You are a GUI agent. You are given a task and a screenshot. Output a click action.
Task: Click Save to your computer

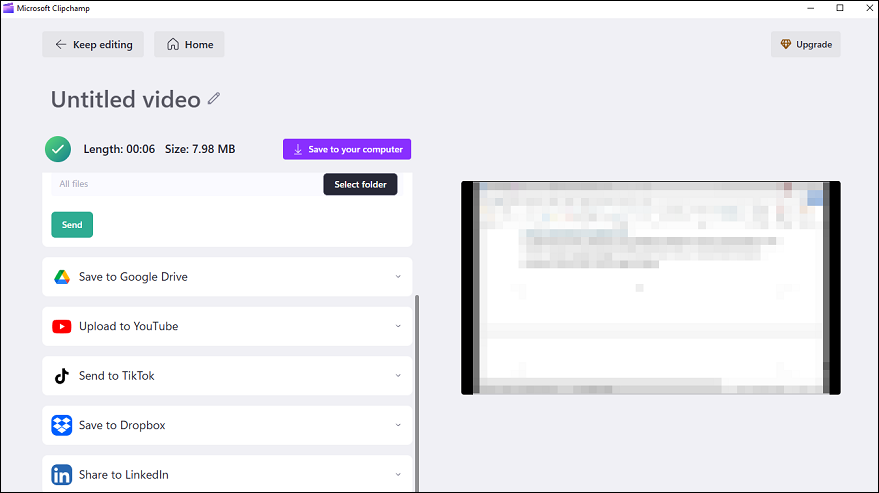pos(347,149)
